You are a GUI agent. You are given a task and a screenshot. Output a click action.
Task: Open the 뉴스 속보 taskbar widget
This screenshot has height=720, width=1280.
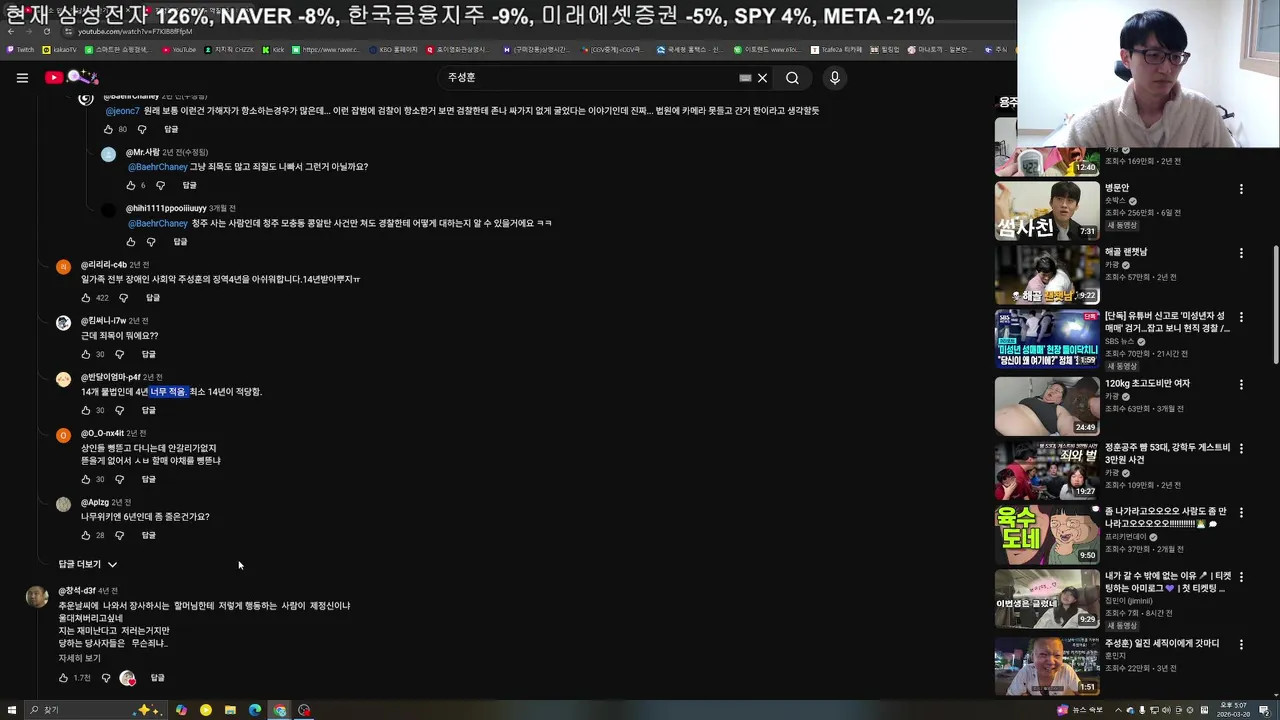point(1080,710)
